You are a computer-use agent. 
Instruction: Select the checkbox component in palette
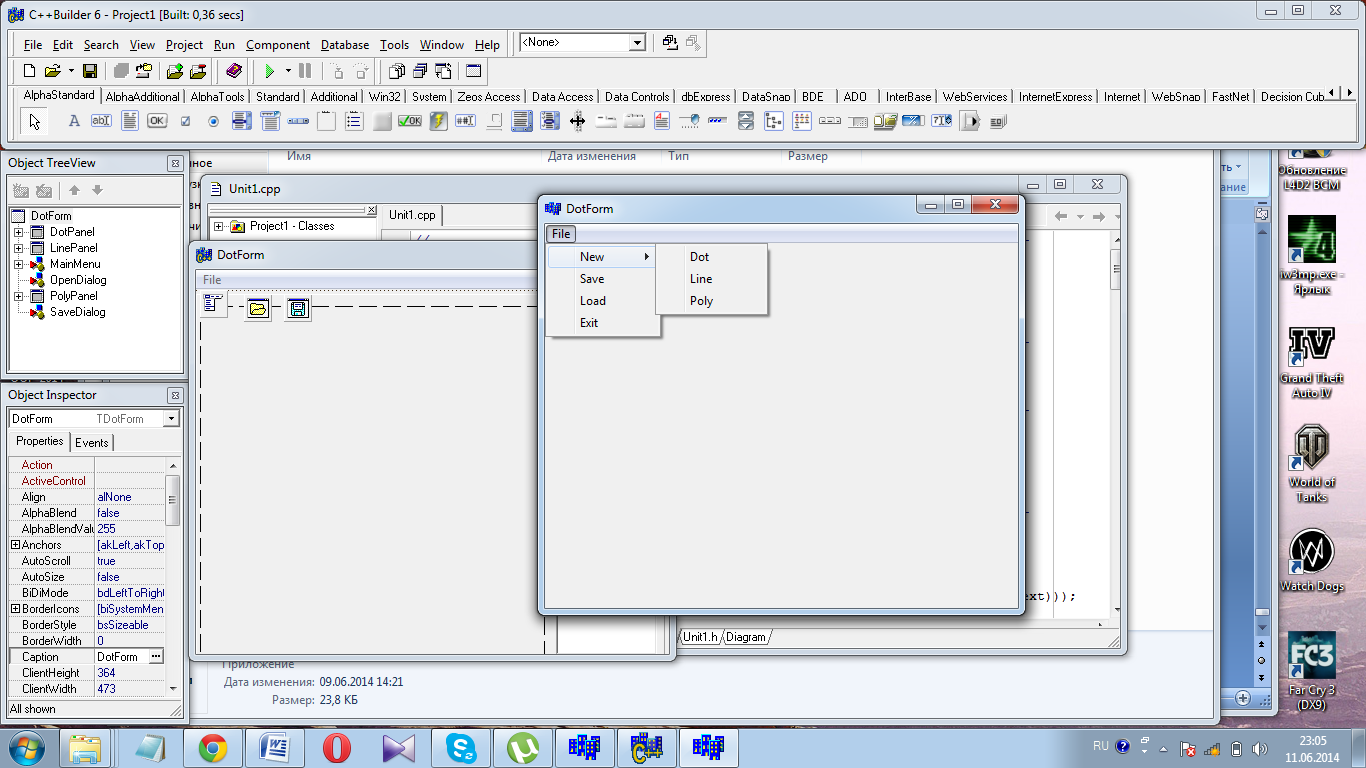[x=185, y=121]
